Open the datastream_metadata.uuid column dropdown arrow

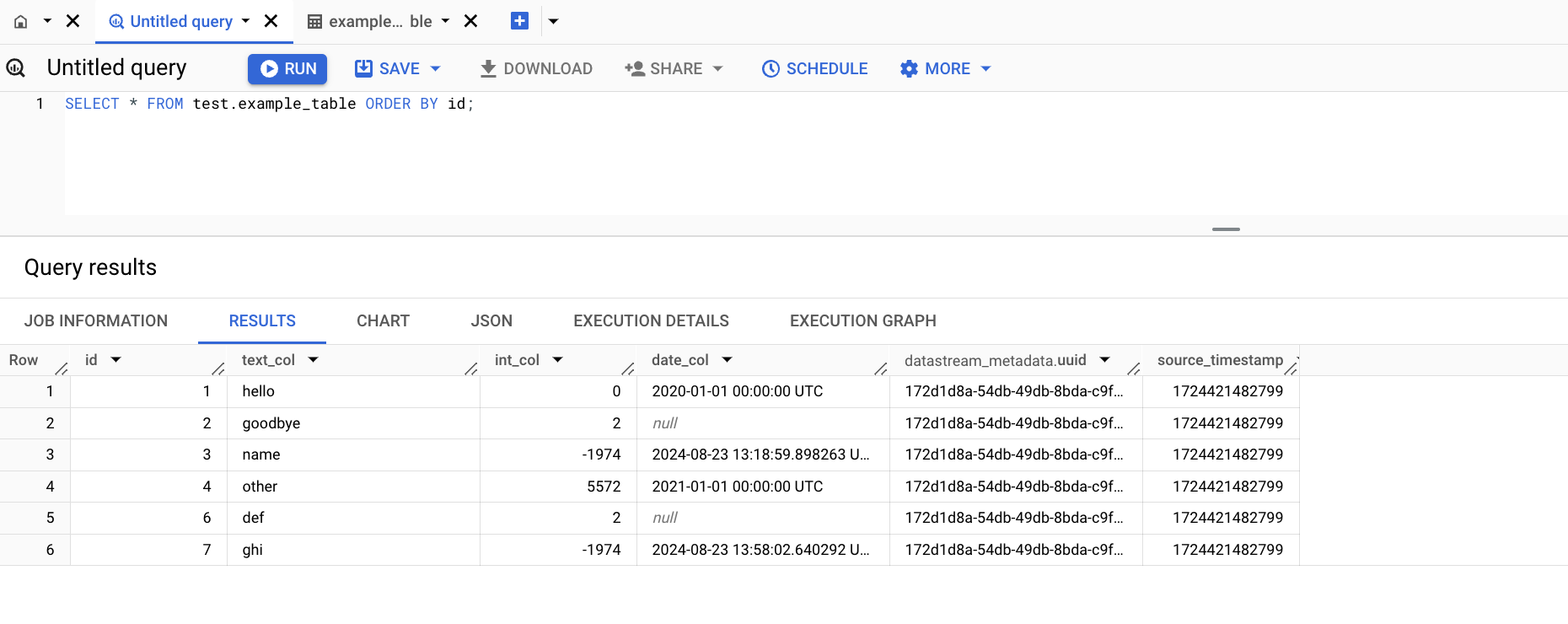(x=1105, y=360)
